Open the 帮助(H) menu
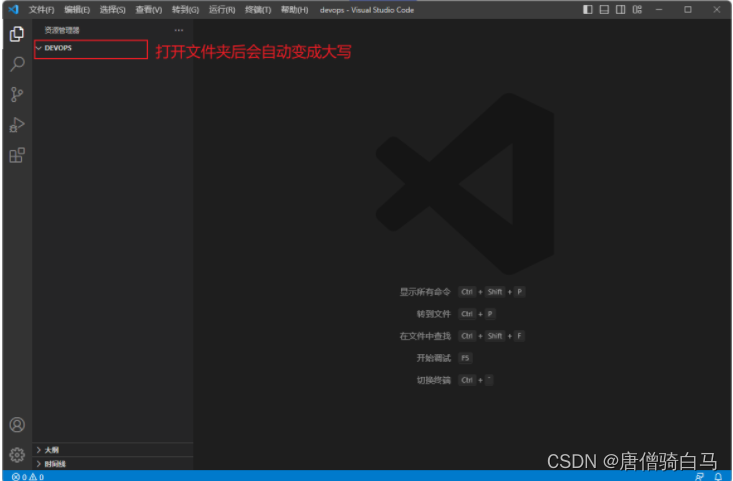 click(x=295, y=10)
